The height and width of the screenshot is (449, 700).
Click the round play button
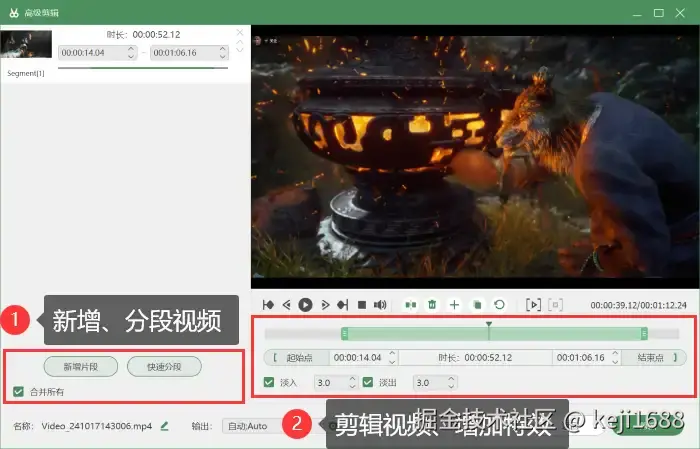(x=305, y=305)
